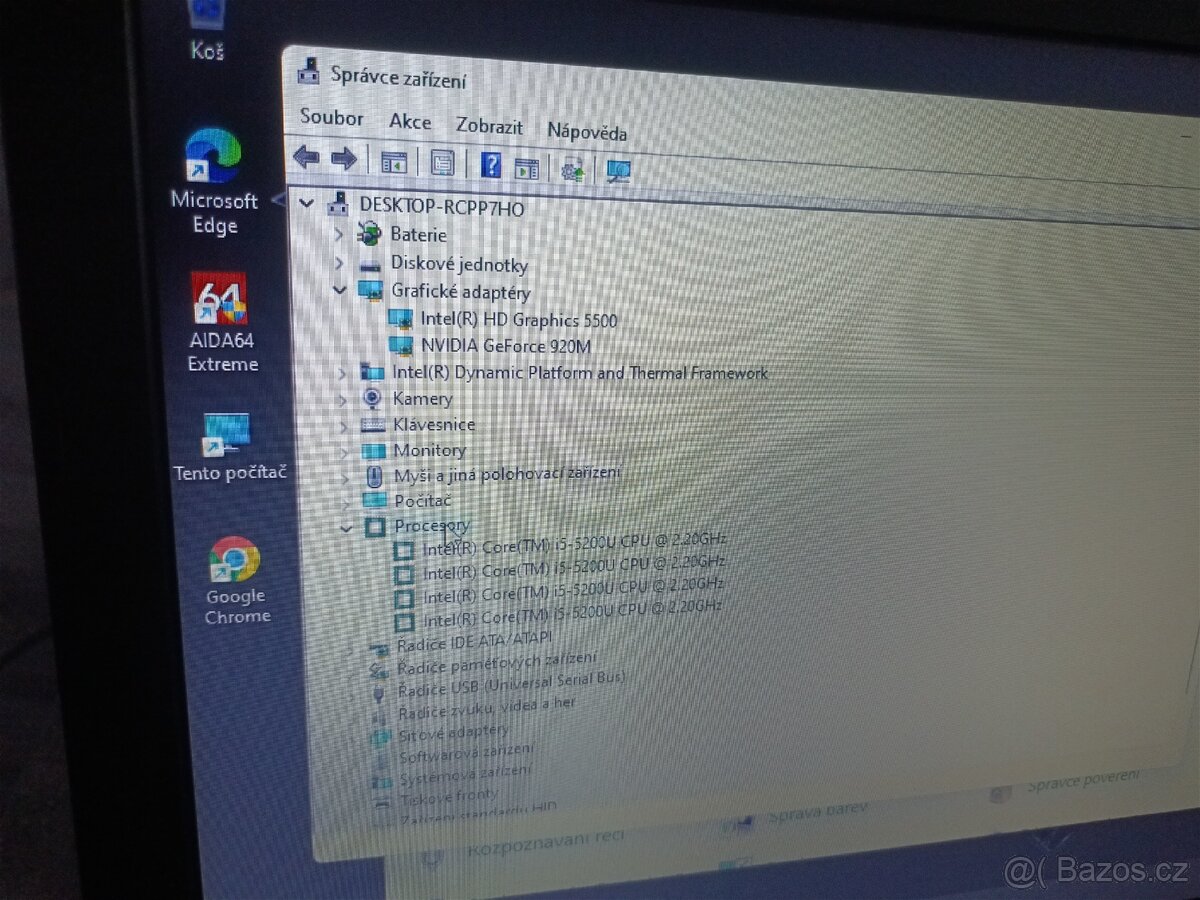Select Intel(R) HD Graphics 5500 device
1200x900 pixels.
pos(518,320)
